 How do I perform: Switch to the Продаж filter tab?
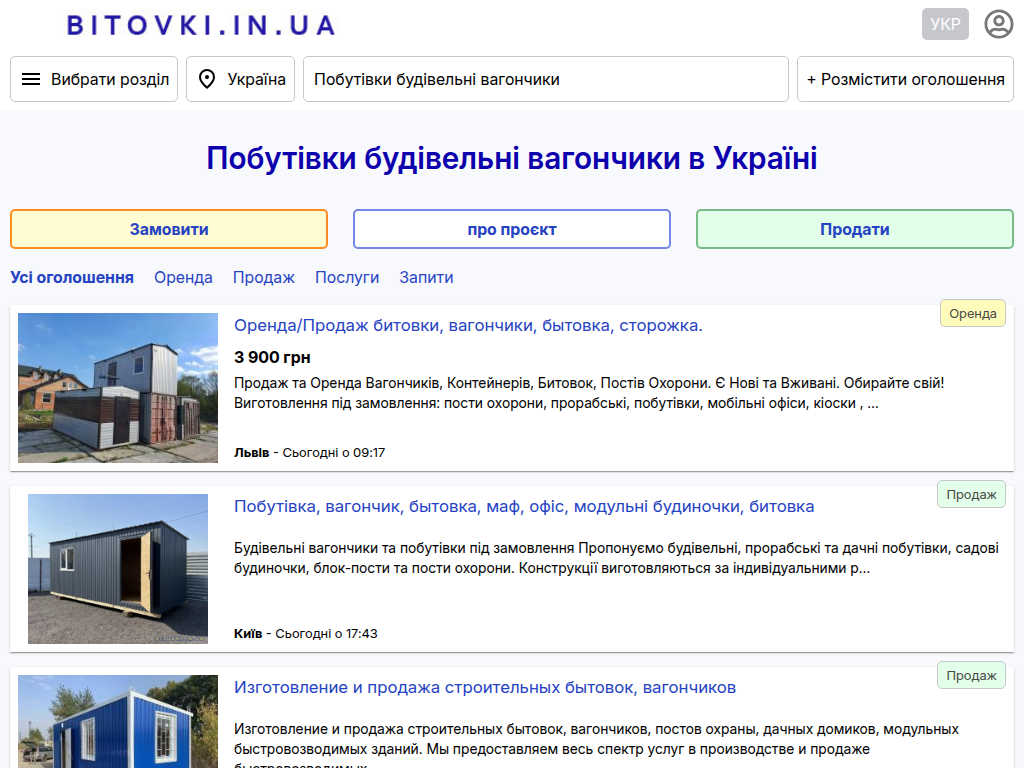[264, 277]
